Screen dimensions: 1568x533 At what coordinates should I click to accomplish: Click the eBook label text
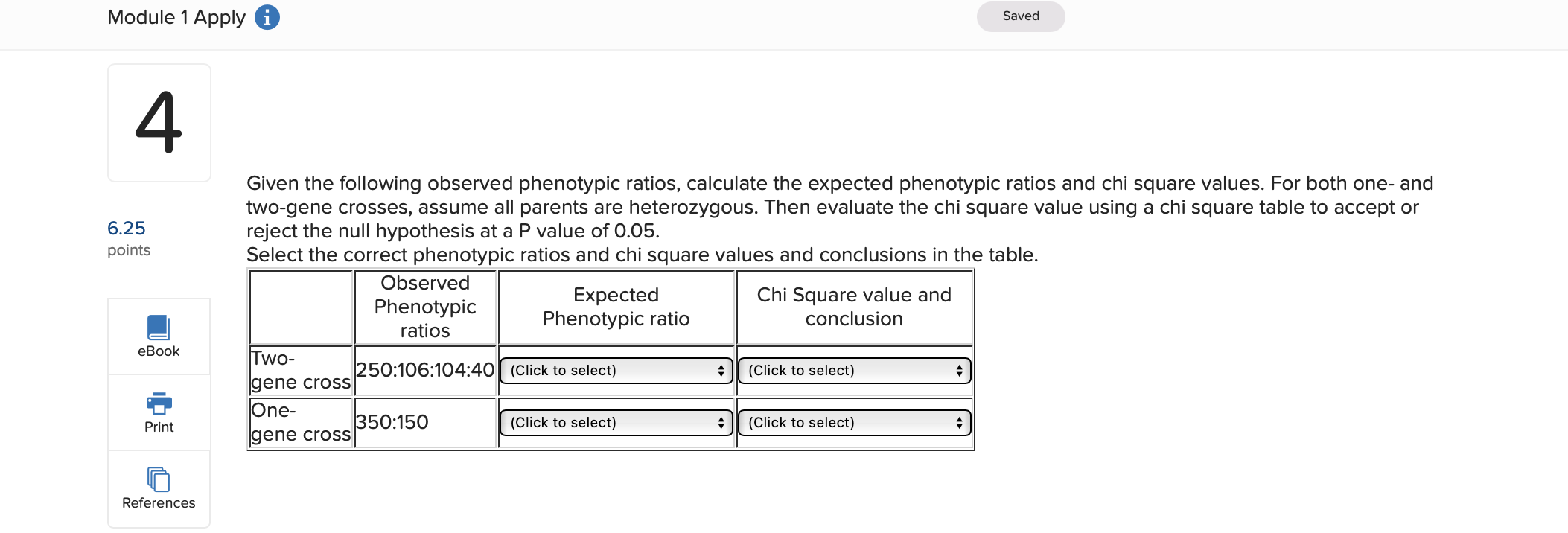click(159, 351)
